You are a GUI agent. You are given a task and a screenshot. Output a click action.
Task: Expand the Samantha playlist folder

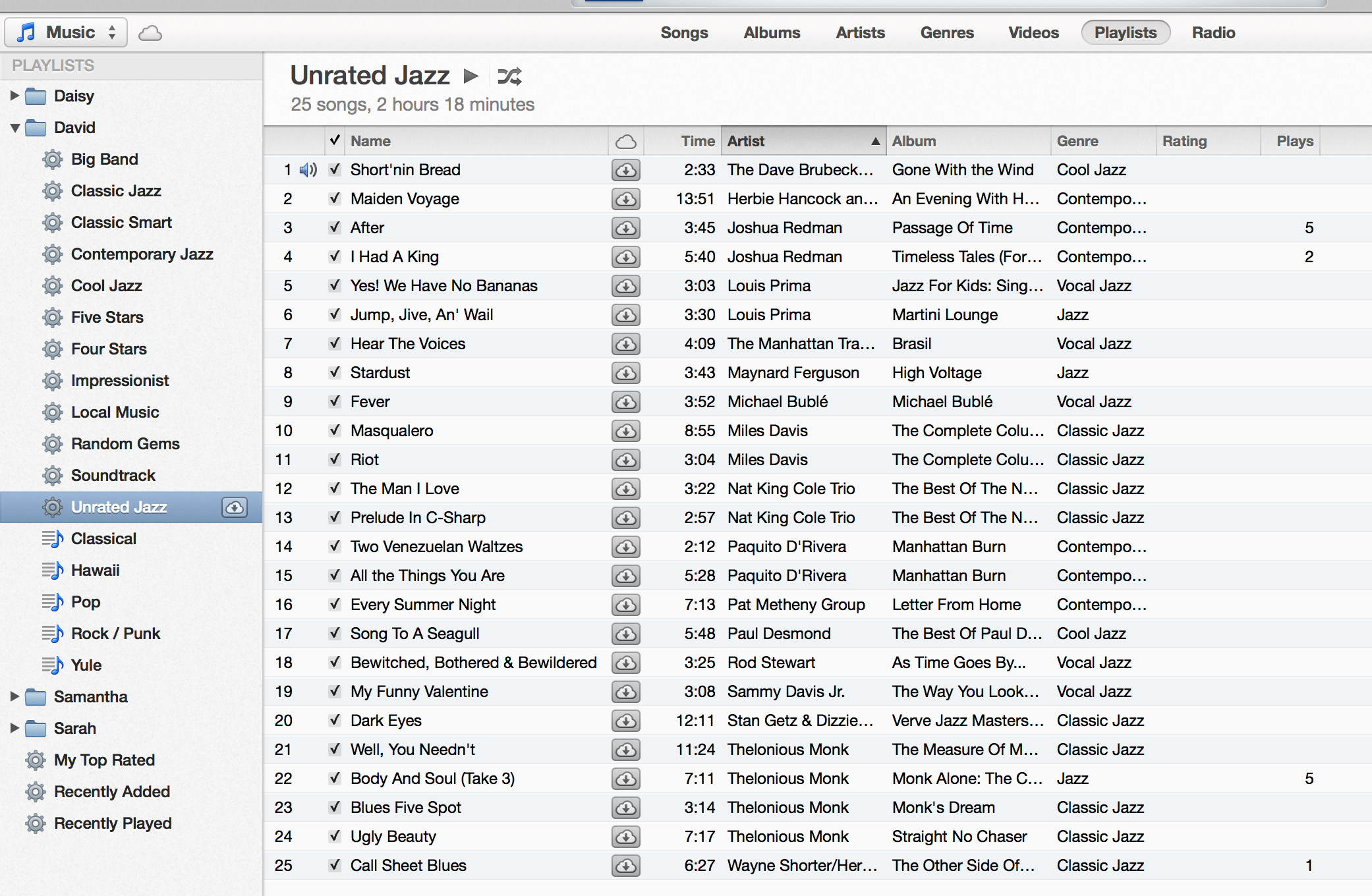click(x=14, y=696)
